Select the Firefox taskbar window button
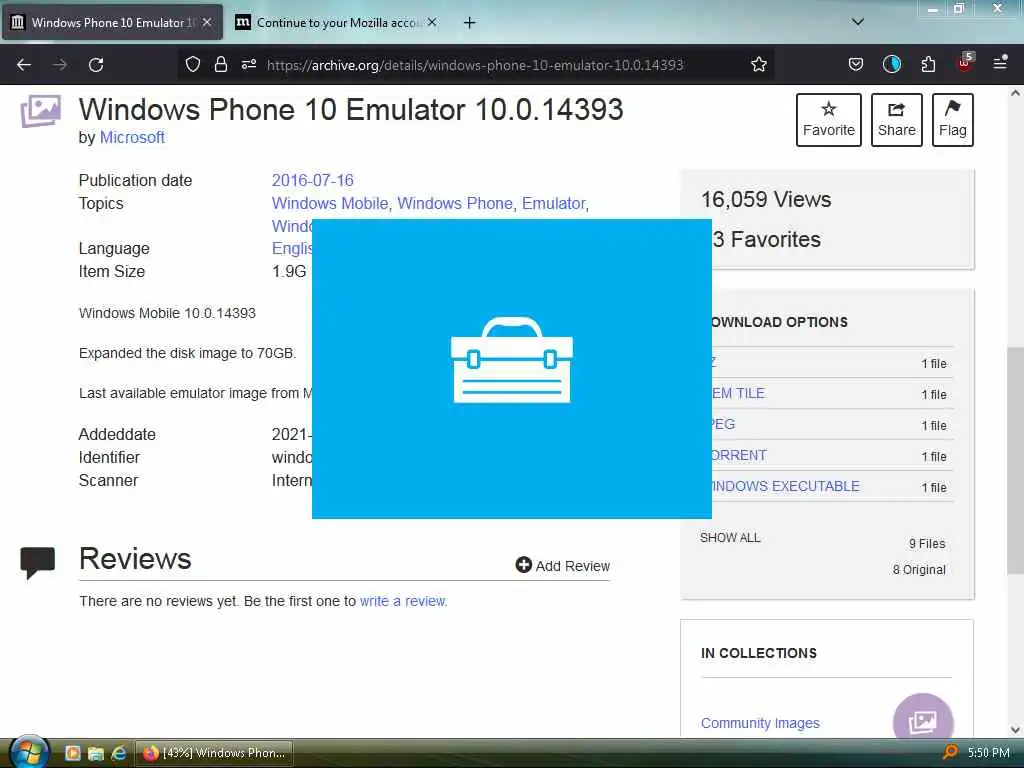 pyautogui.click(x=214, y=753)
